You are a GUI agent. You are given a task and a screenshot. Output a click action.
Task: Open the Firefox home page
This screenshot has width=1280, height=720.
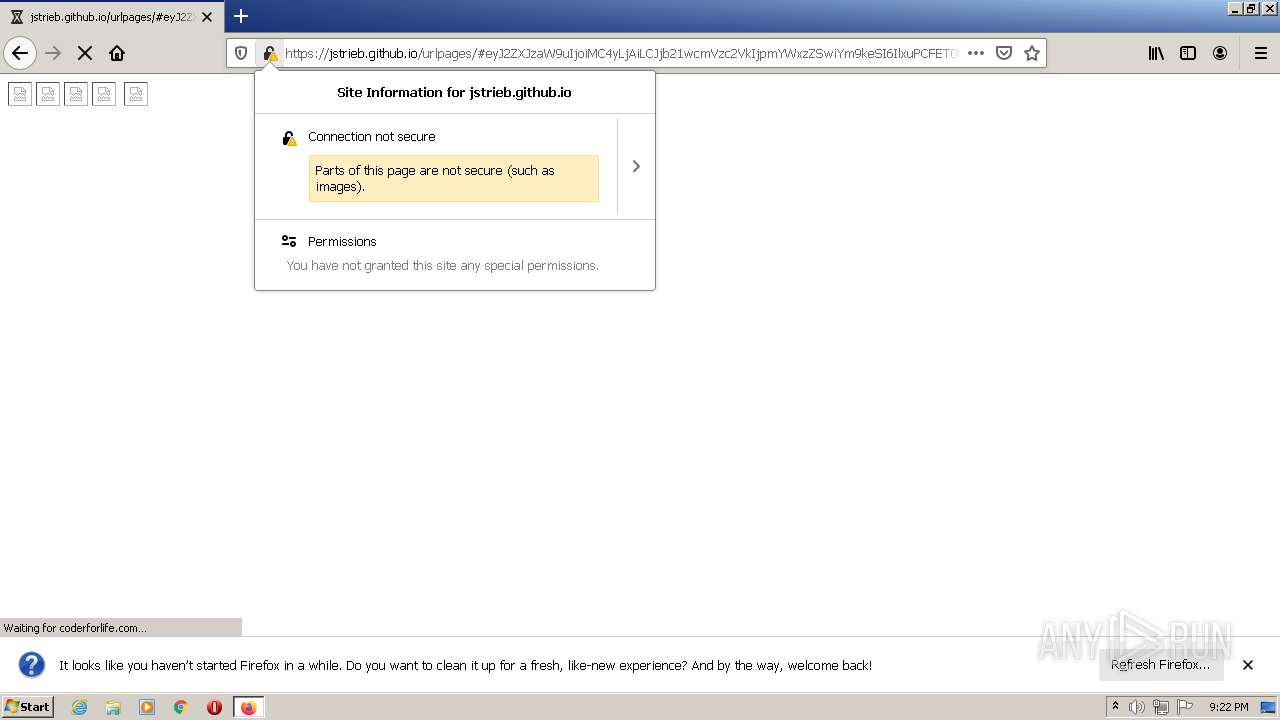[117, 53]
